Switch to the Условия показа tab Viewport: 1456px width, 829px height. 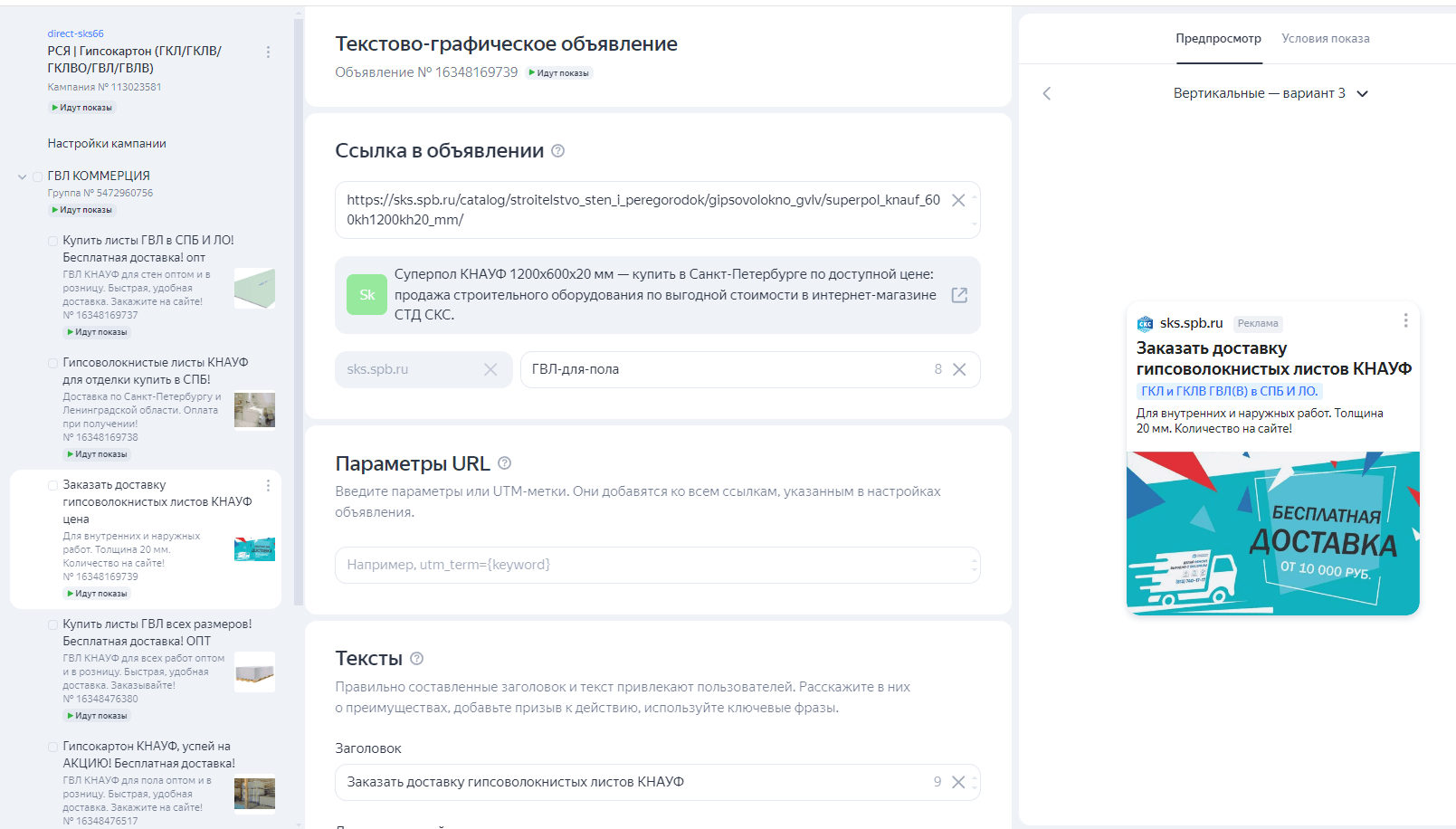click(x=1325, y=39)
